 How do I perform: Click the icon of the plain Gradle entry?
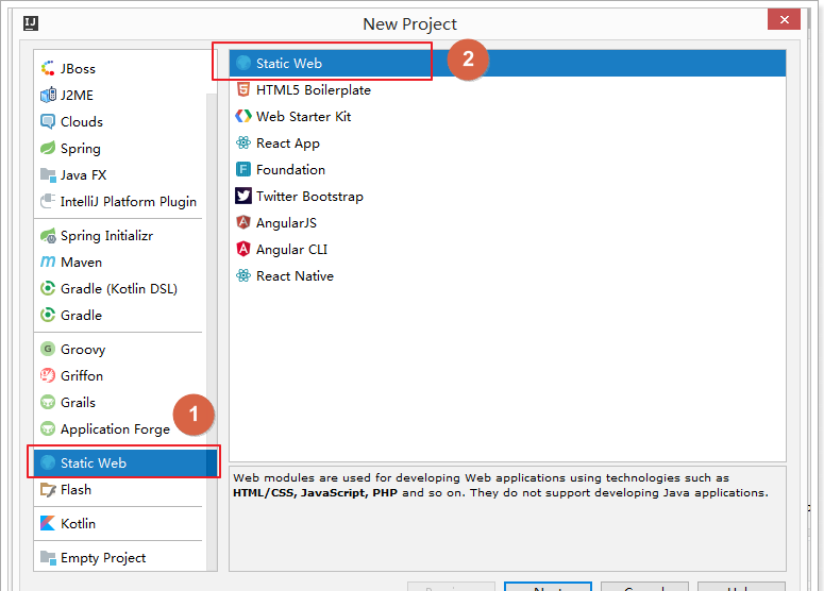[x=48, y=315]
